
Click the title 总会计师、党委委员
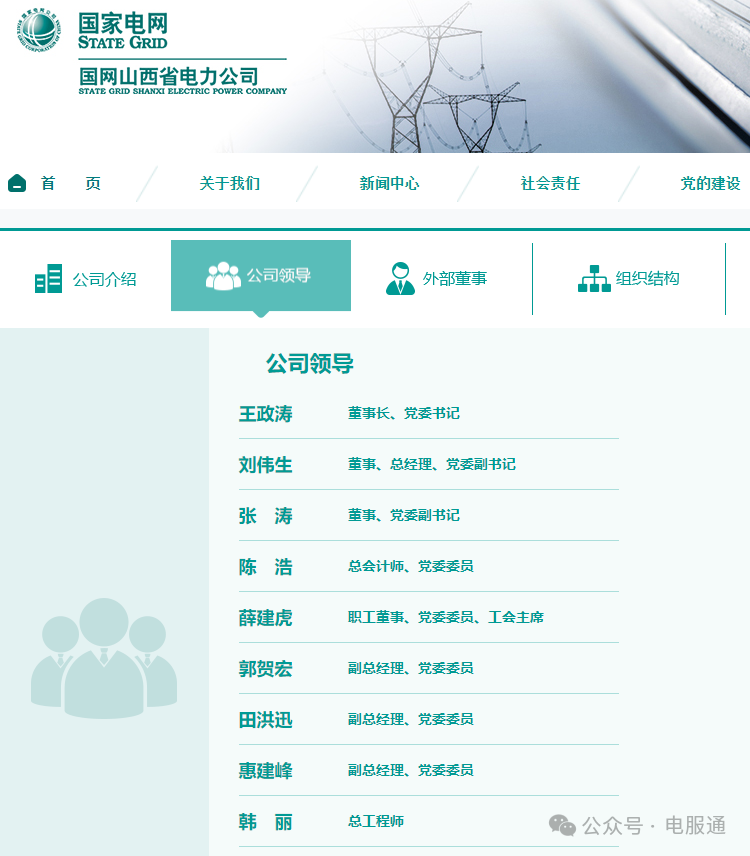tap(410, 566)
